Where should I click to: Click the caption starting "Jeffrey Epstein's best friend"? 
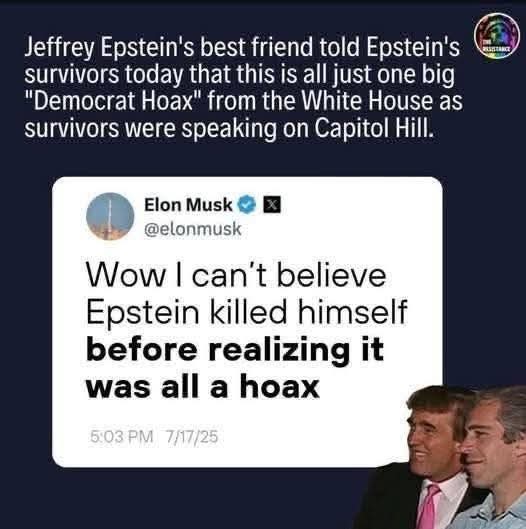[x=243, y=88]
